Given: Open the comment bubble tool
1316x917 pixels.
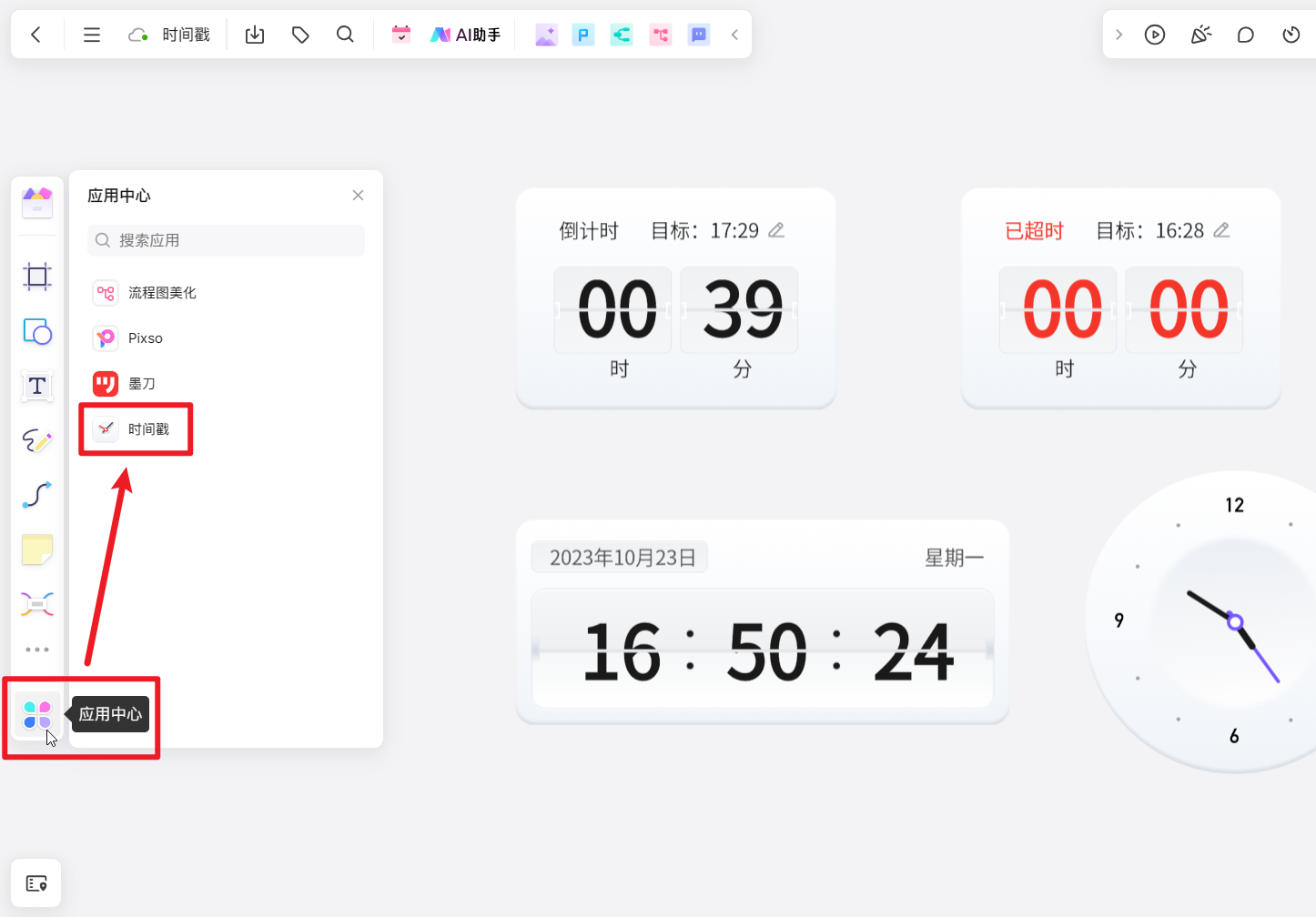Looking at the screenshot, I should [1246, 35].
